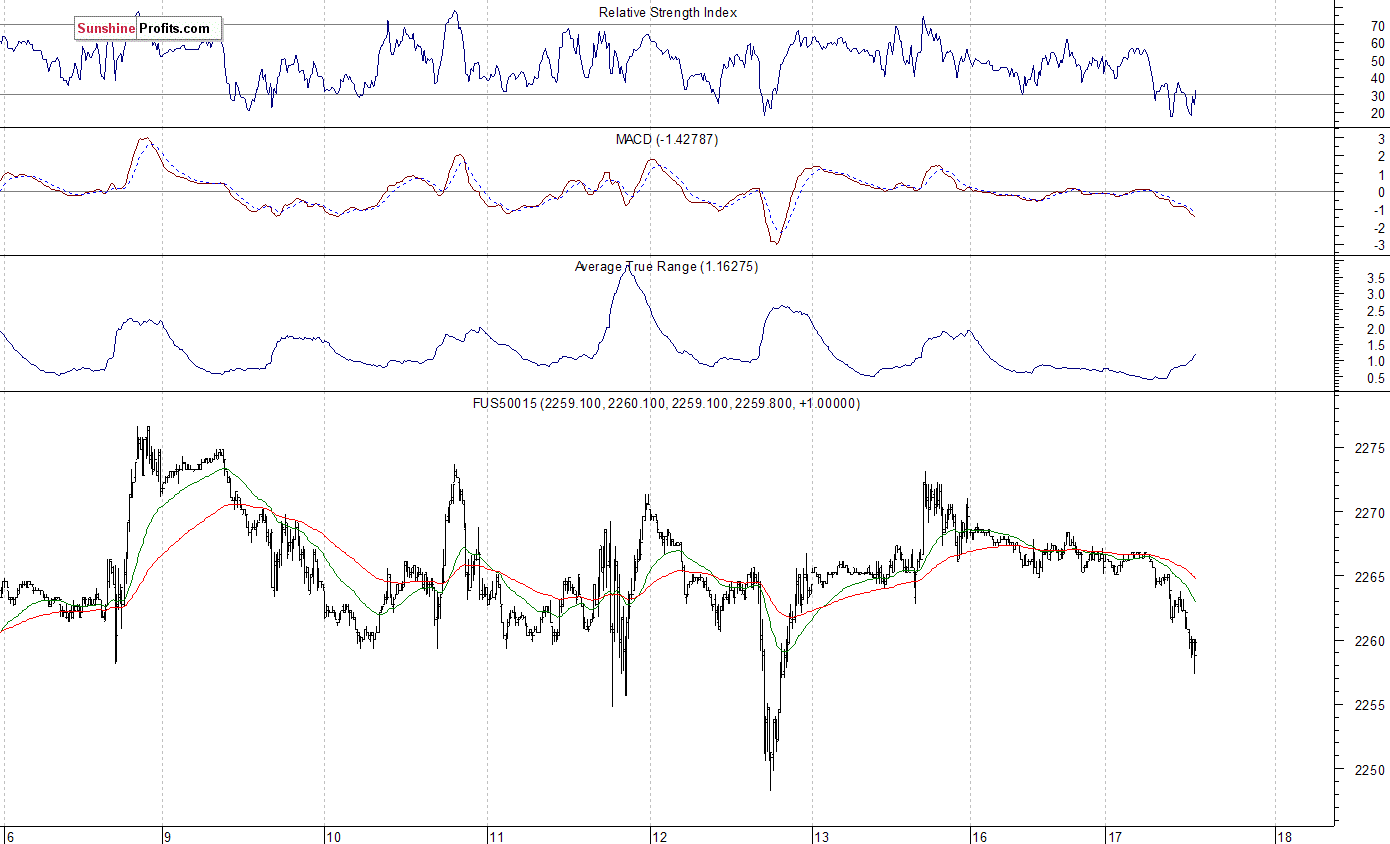Click price axis label 2255

pos(1371,705)
